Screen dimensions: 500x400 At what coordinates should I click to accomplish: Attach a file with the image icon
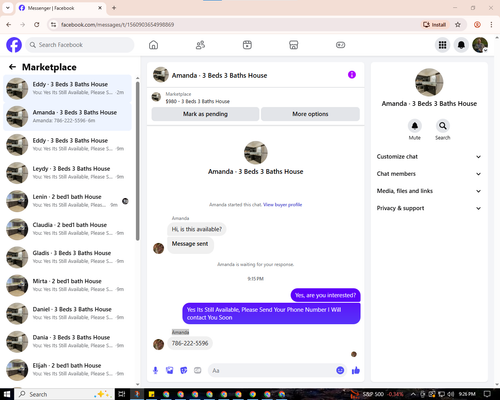pos(170,370)
